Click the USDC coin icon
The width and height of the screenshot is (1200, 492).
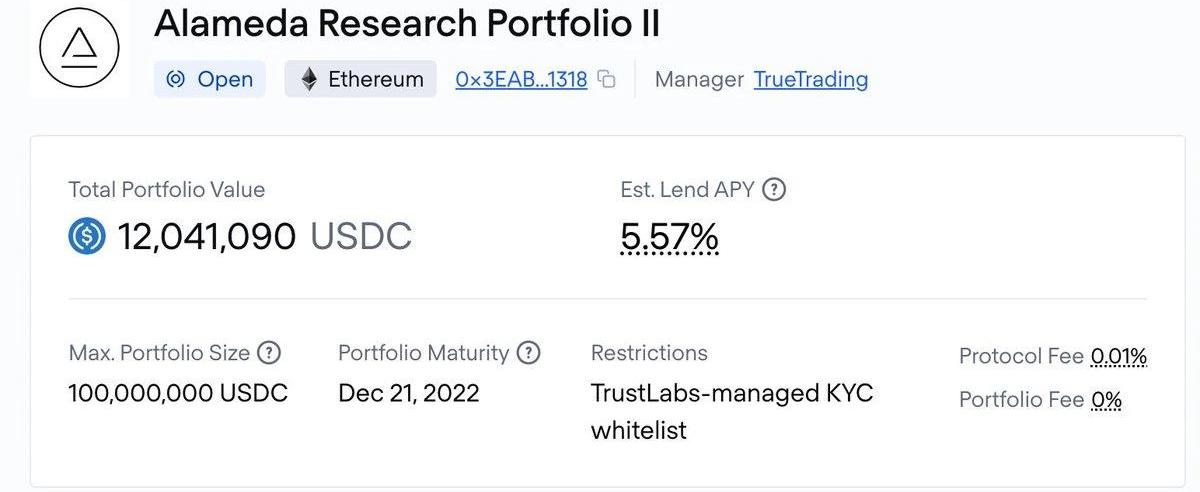tap(87, 236)
